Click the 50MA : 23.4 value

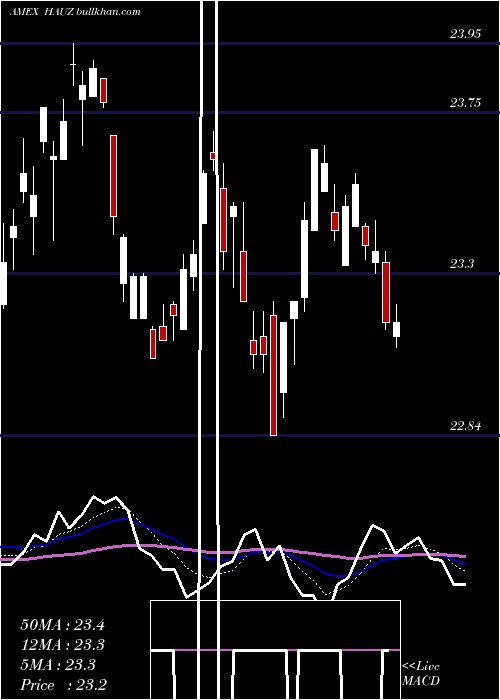coord(62,625)
